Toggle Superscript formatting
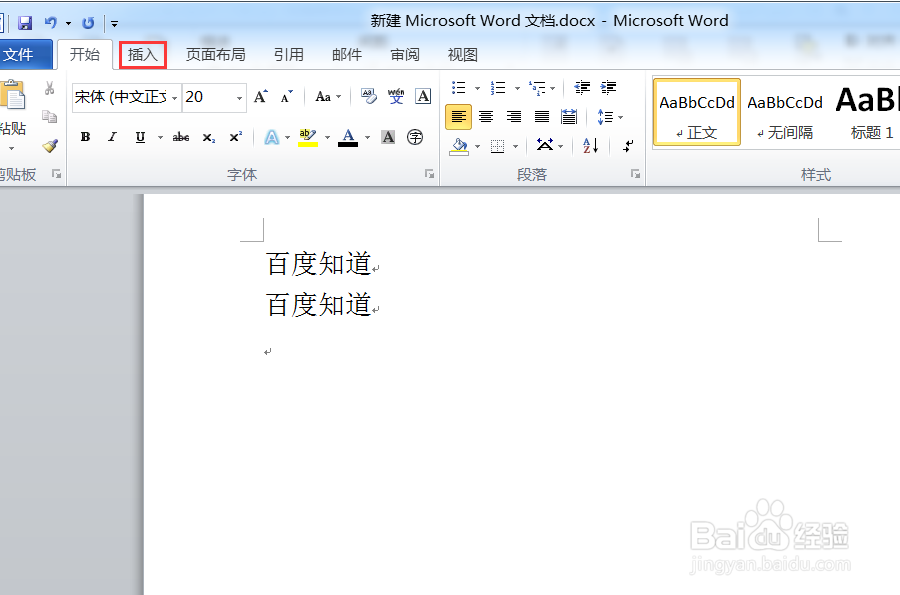This screenshot has width=900, height=595. pyautogui.click(x=235, y=137)
